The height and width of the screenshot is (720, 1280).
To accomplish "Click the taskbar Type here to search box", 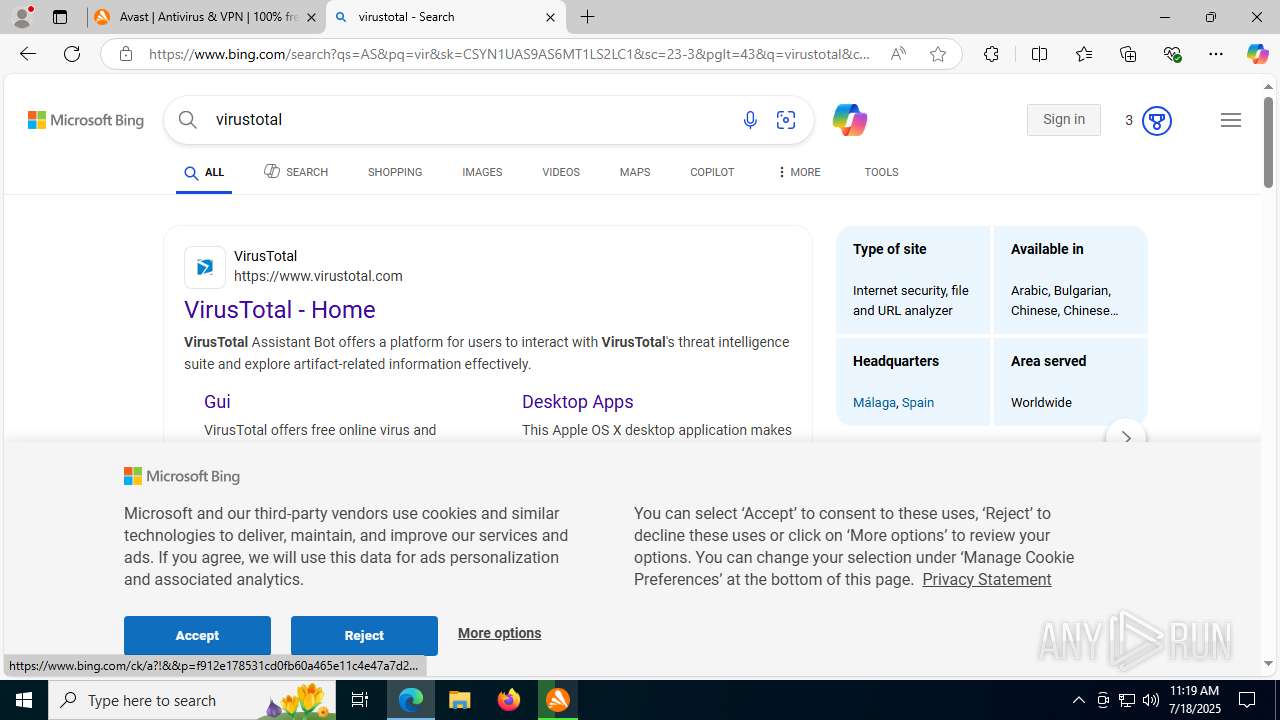I will (193, 700).
